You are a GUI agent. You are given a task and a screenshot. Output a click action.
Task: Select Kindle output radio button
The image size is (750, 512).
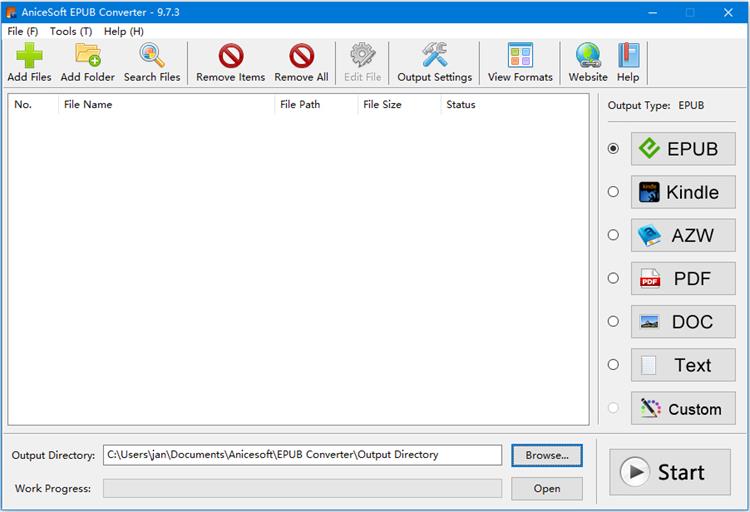tap(613, 192)
